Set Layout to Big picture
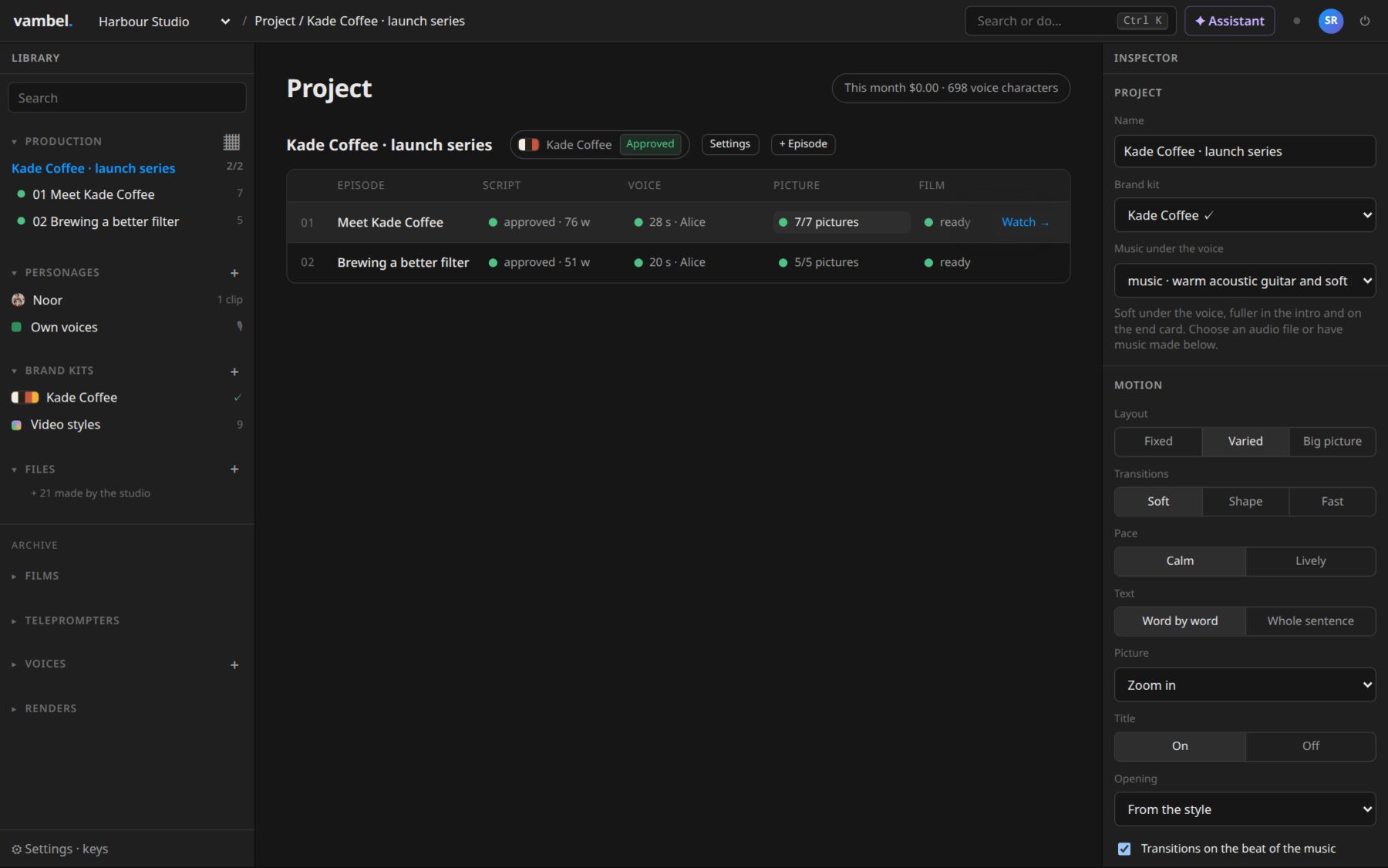 coord(1332,442)
